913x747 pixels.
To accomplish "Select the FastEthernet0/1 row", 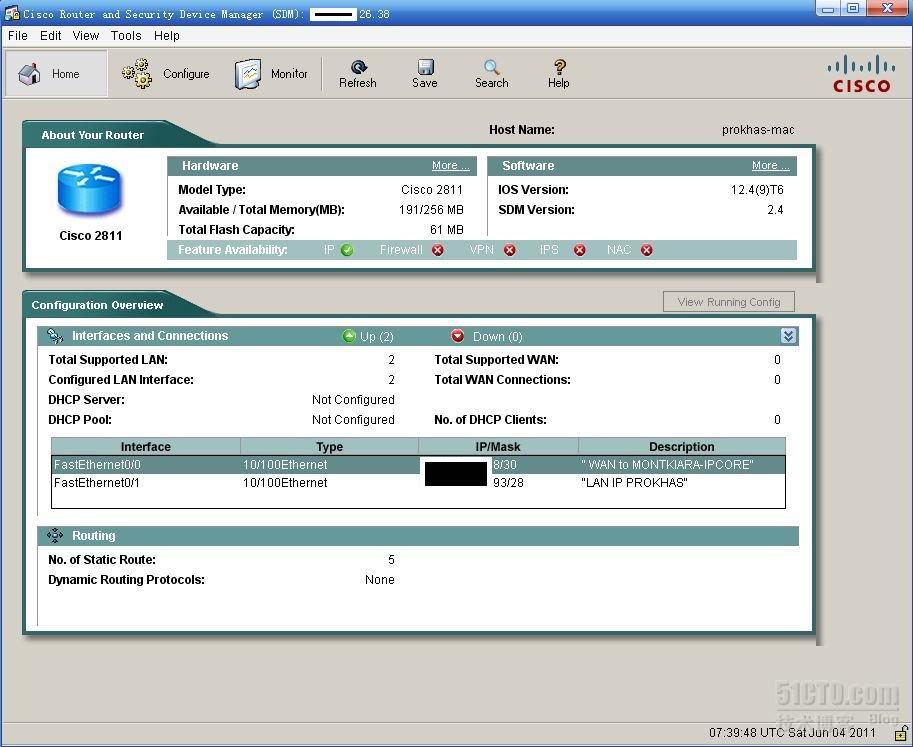I will [418, 483].
